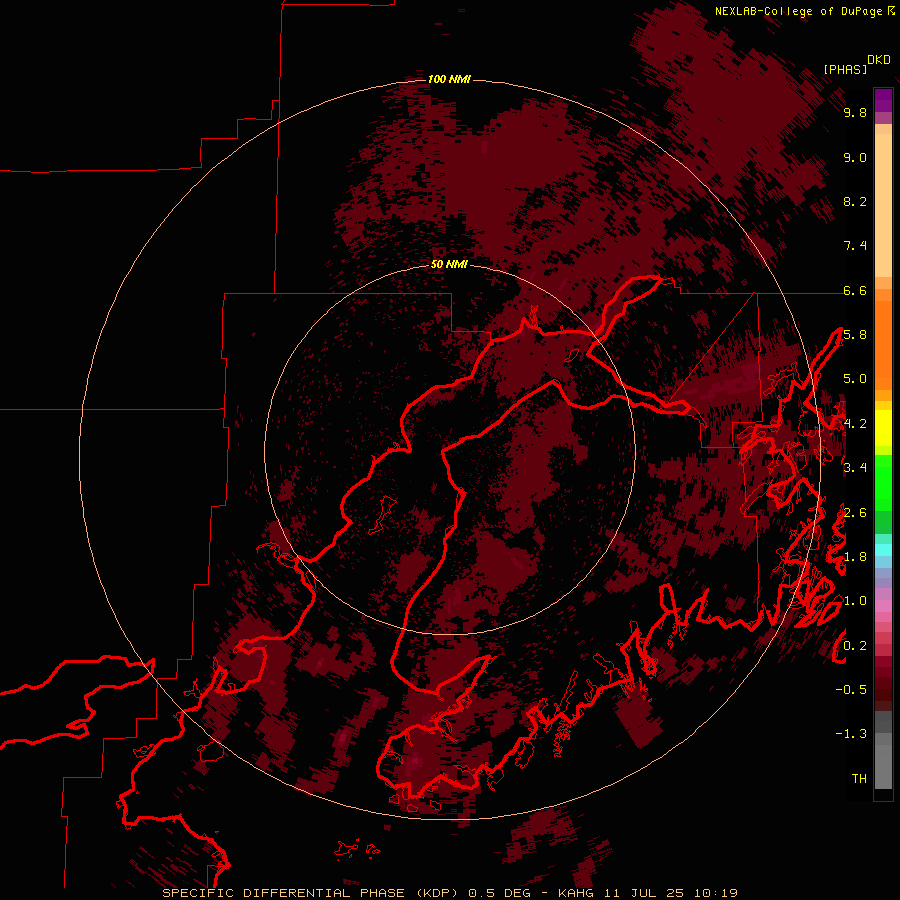Select the 100 NMI range ring label

[x=449, y=79]
